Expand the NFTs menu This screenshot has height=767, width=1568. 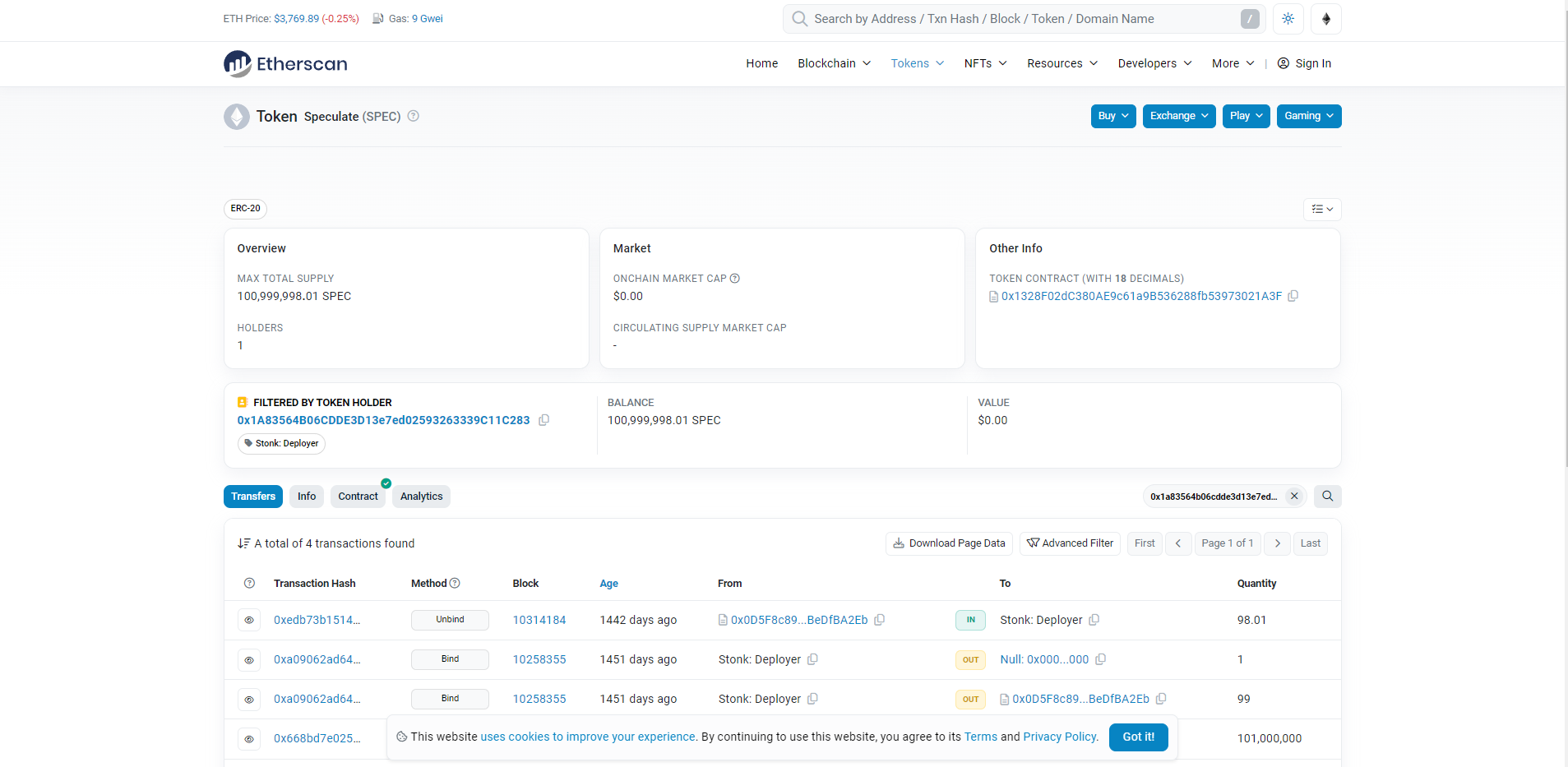point(985,63)
